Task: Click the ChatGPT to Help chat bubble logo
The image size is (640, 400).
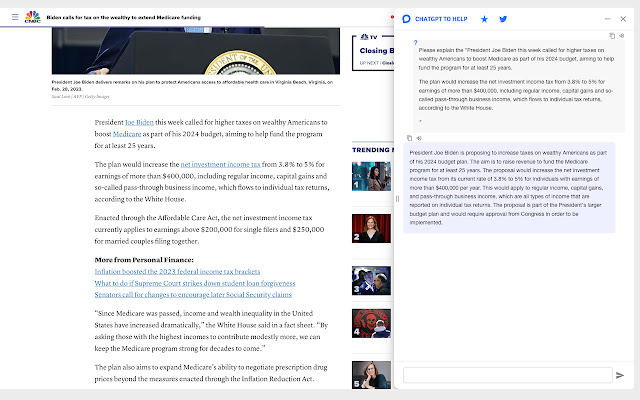Action: coord(406,19)
